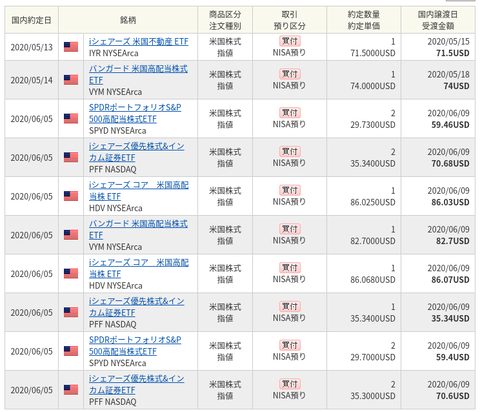
Task: Click the 2020/05/15 settlement date
Action: click(448, 42)
